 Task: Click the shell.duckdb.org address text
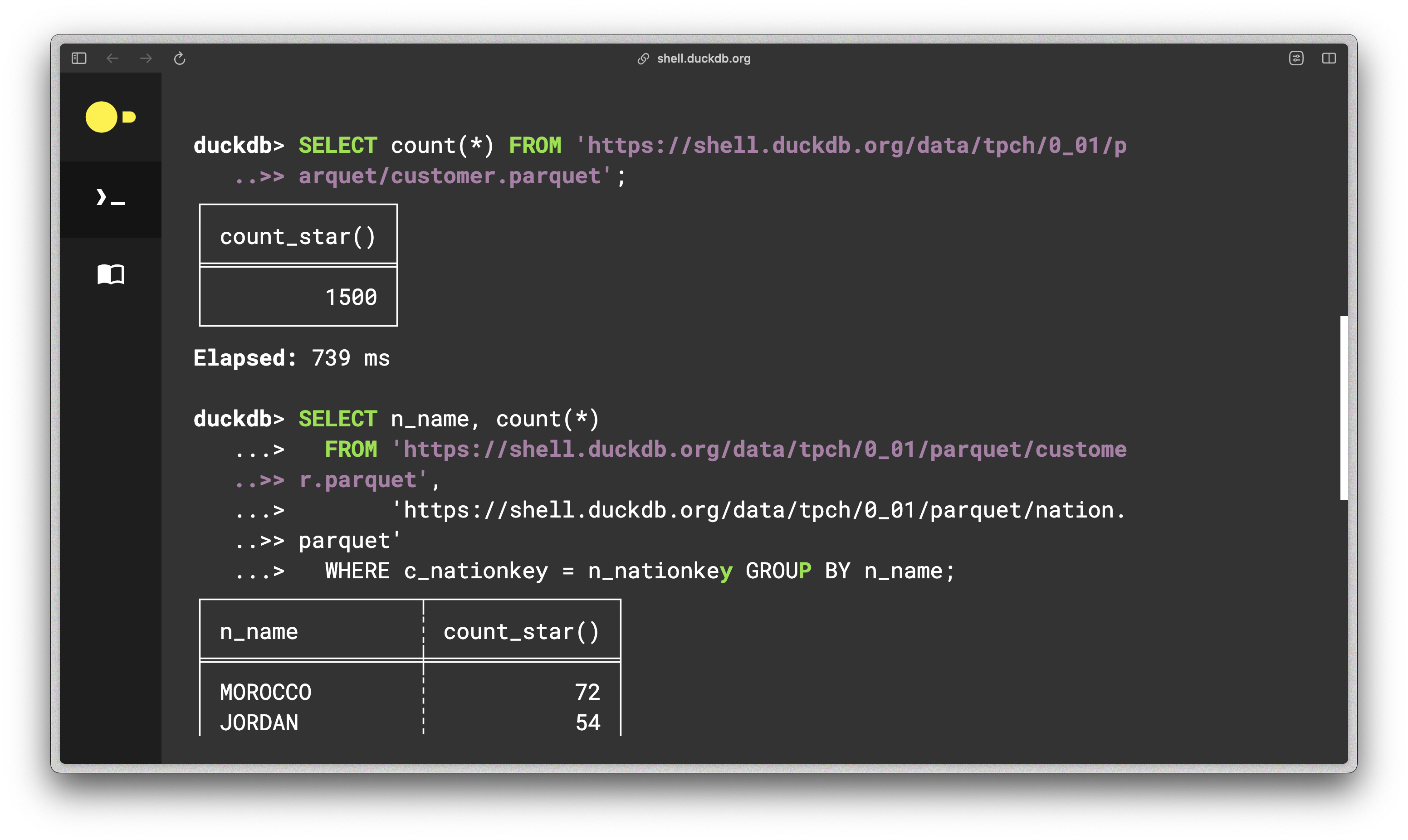click(x=704, y=59)
